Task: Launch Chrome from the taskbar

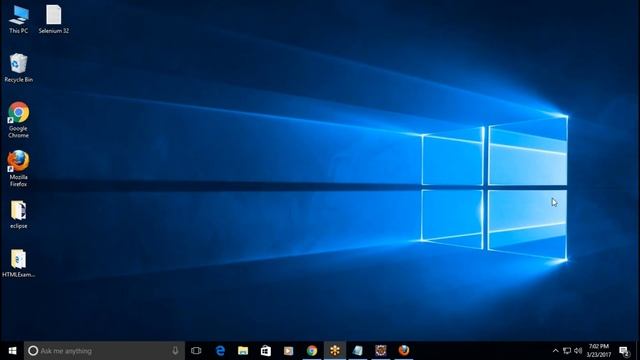Action: [312, 351]
